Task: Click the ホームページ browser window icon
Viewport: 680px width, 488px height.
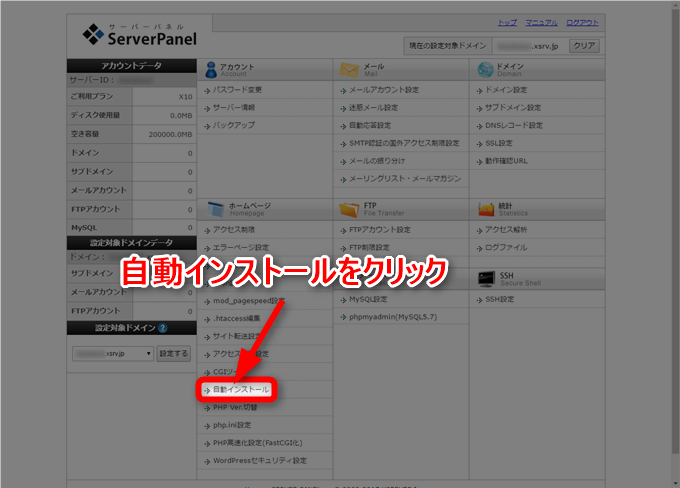Action: click(215, 210)
